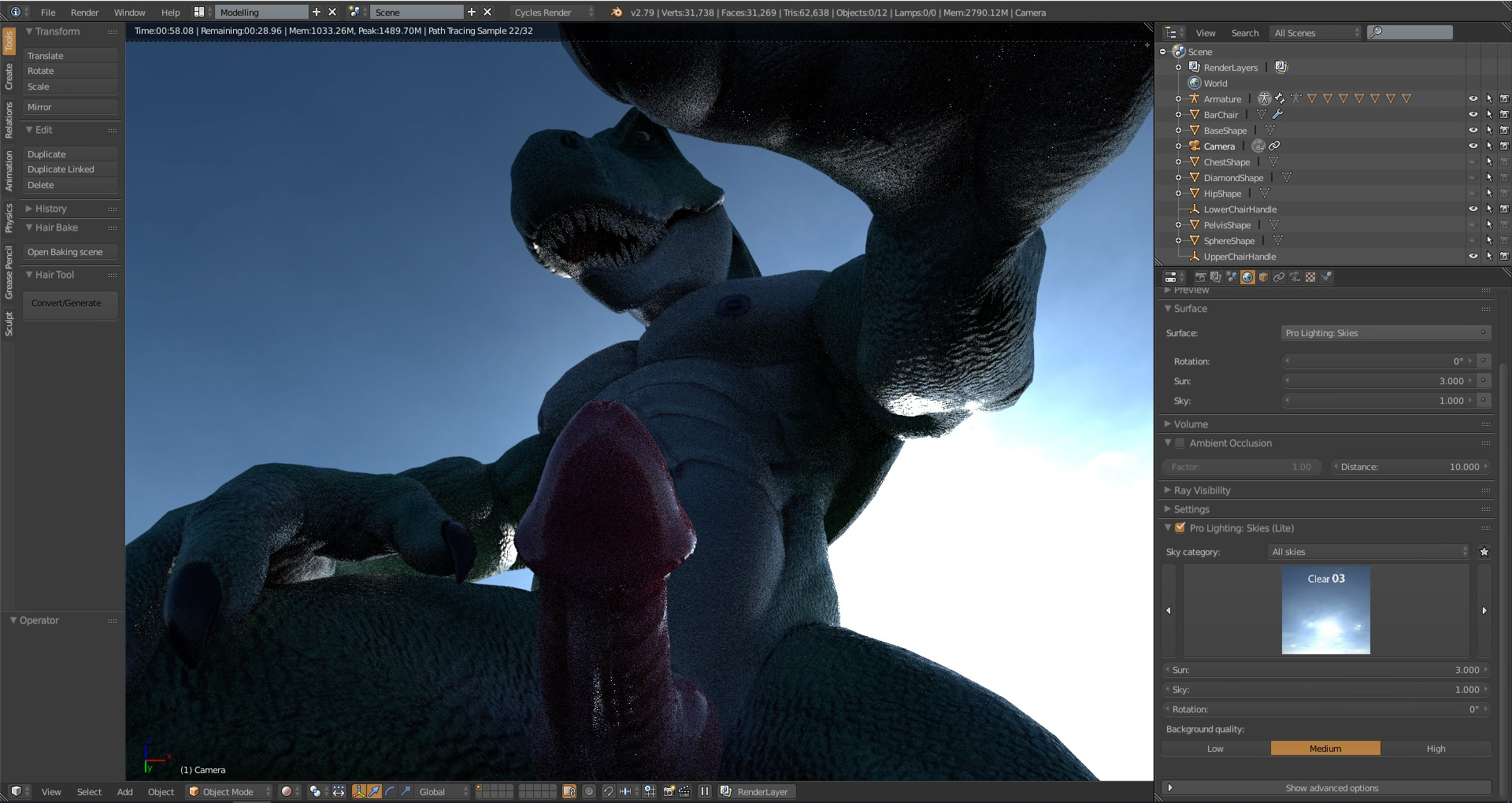This screenshot has height=803, width=1512.
Task: Open the Cycles Render engine dropdown
Action: click(x=553, y=12)
